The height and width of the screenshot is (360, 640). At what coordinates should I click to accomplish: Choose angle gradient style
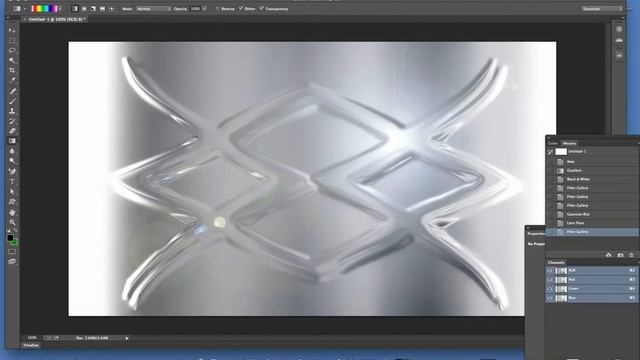click(x=93, y=9)
